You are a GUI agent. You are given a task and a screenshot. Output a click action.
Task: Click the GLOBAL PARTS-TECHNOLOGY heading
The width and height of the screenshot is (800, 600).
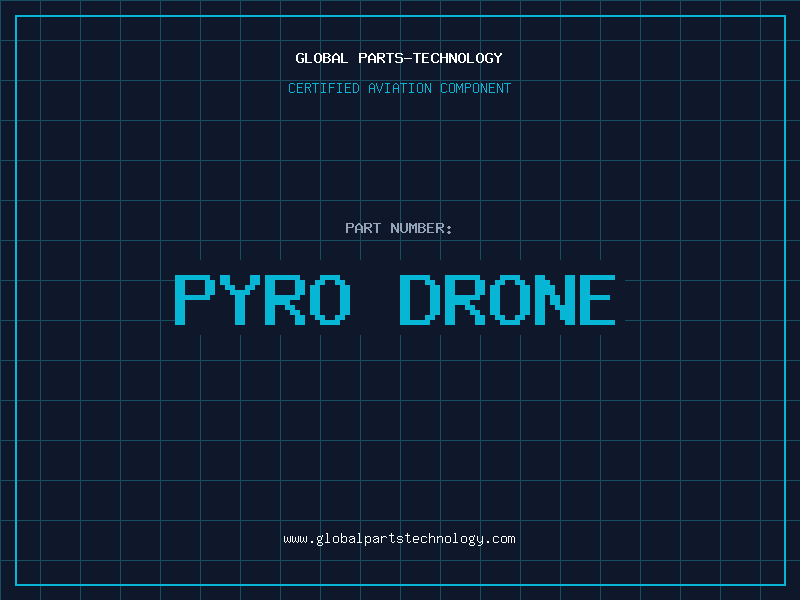tap(399, 58)
